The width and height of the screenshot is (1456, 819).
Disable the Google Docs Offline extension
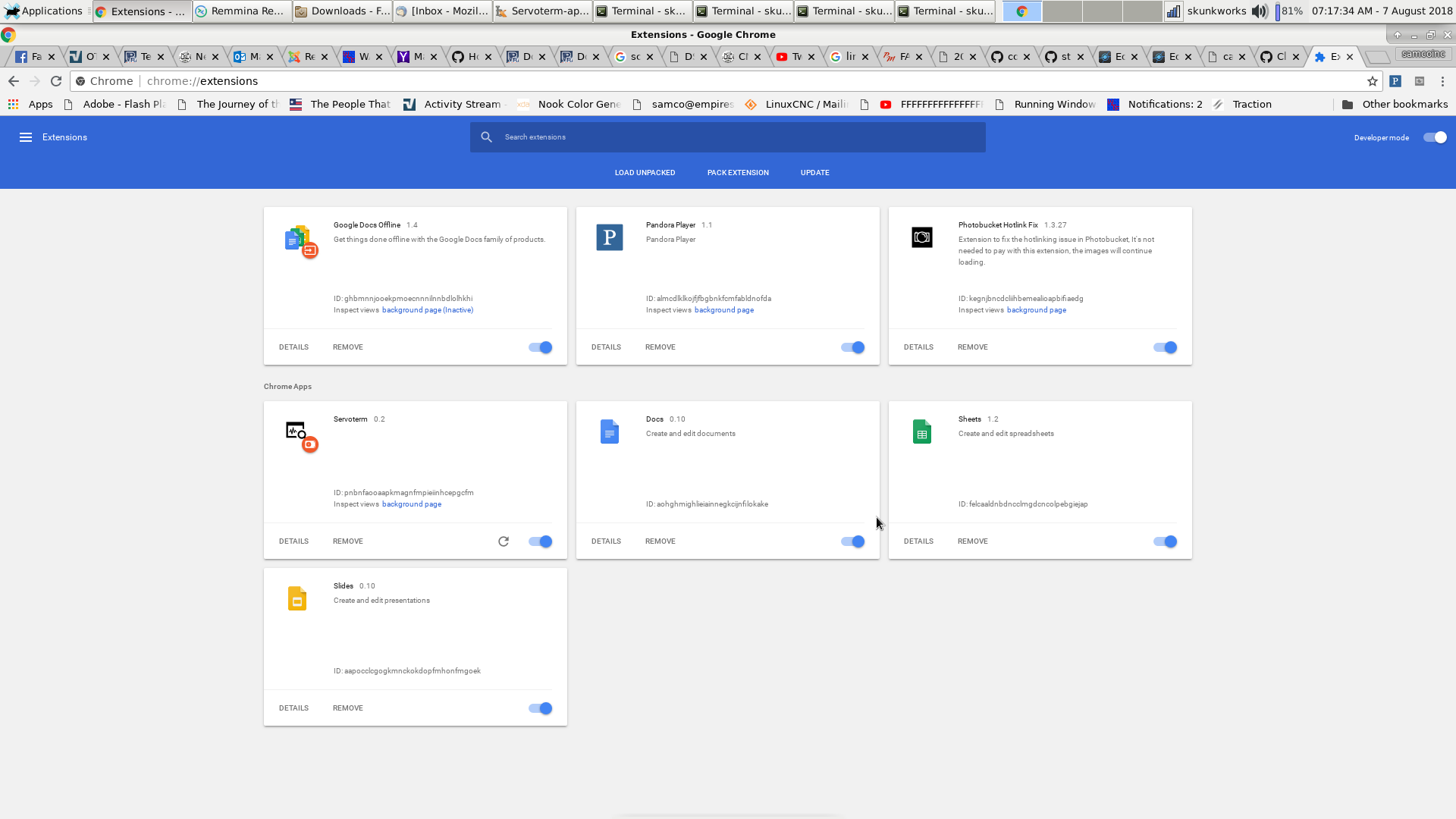pos(541,347)
